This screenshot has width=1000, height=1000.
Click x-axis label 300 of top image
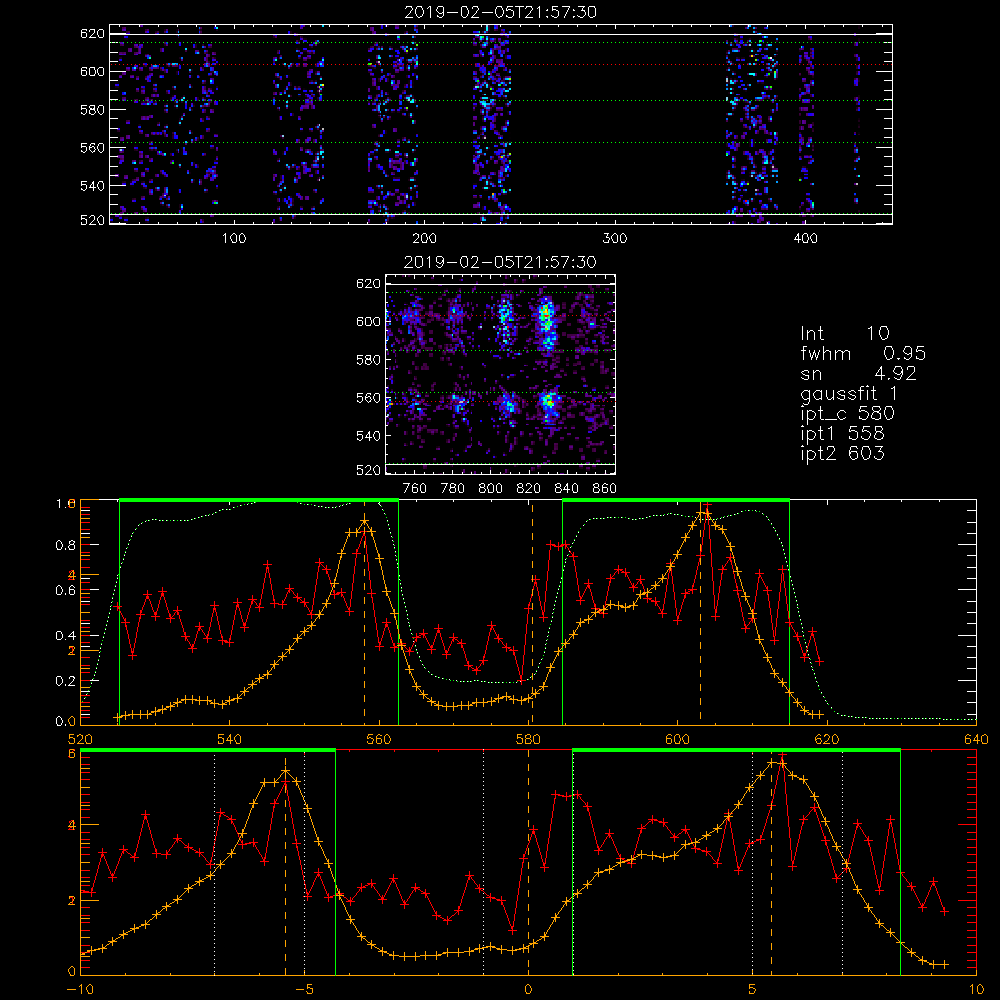[x=615, y=239]
